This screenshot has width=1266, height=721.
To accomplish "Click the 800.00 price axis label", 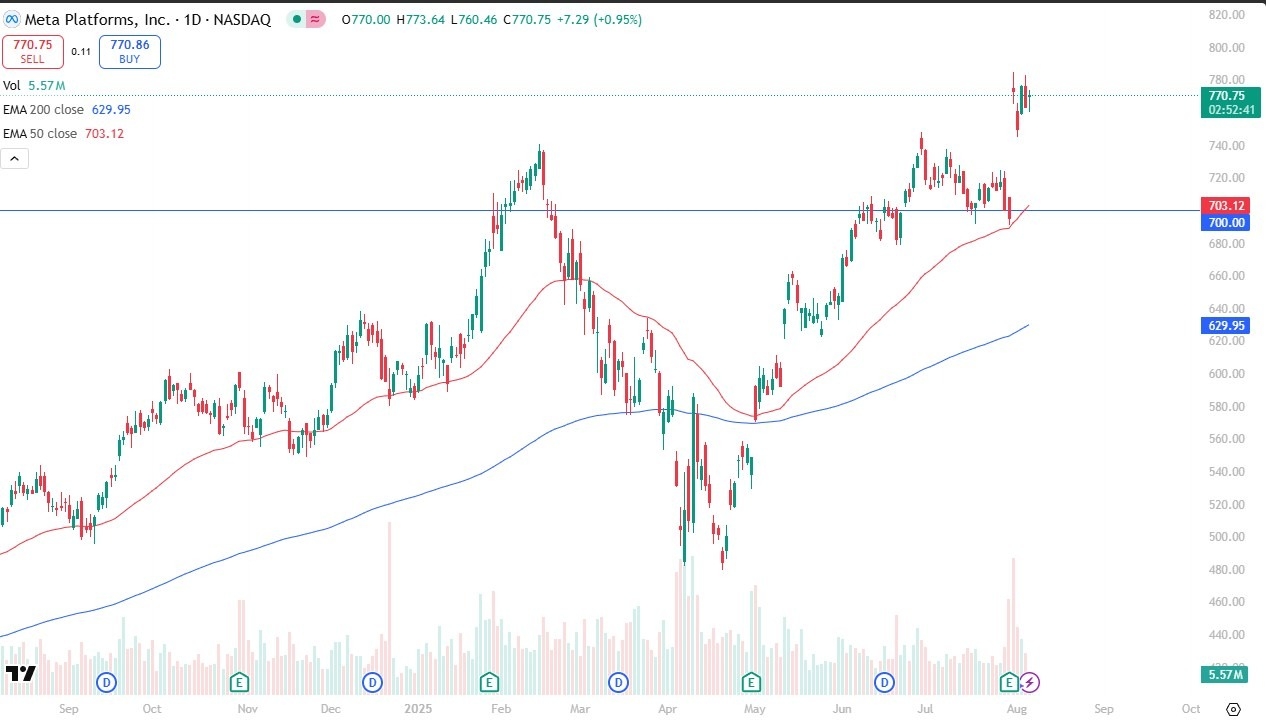I will 1226,47.
